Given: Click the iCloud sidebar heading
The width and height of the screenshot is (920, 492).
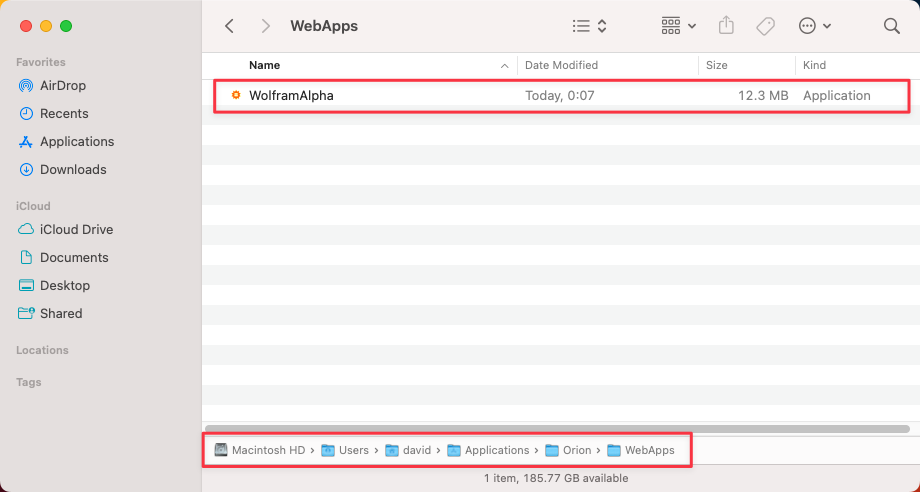Looking at the screenshot, I should (33, 206).
